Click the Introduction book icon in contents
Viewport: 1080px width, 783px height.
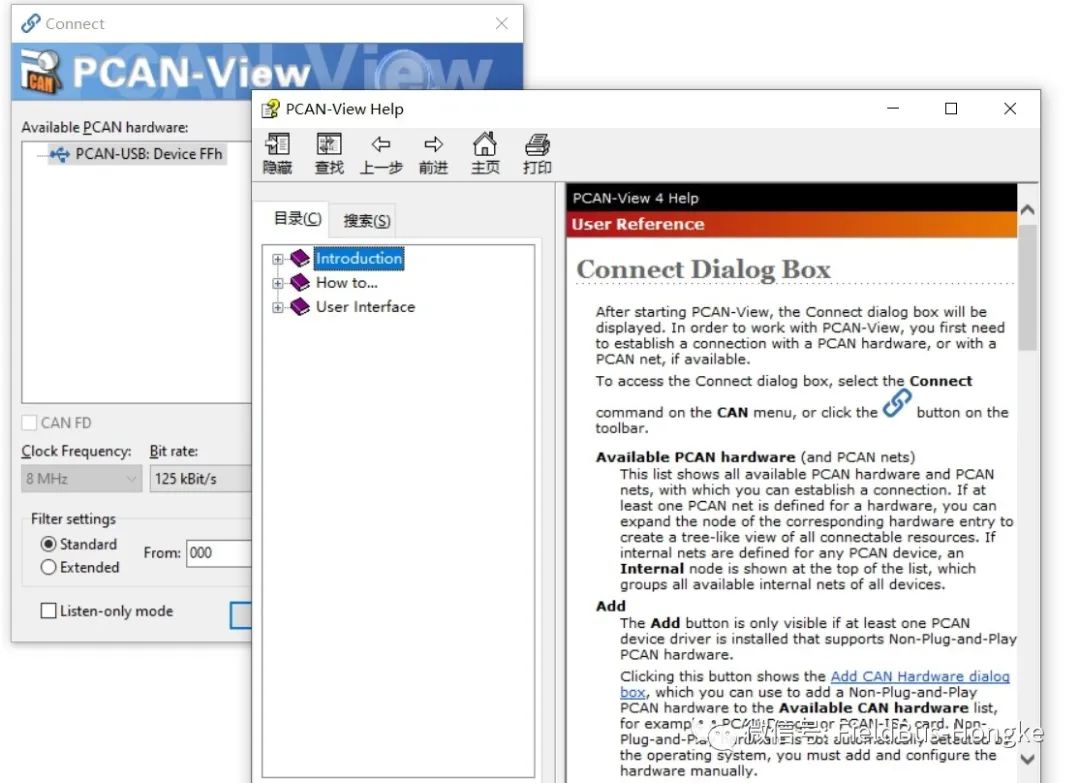click(x=300, y=258)
